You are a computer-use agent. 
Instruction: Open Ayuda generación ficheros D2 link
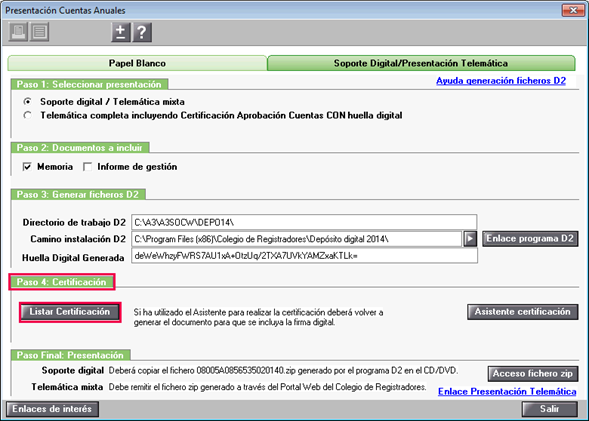tap(501, 81)
